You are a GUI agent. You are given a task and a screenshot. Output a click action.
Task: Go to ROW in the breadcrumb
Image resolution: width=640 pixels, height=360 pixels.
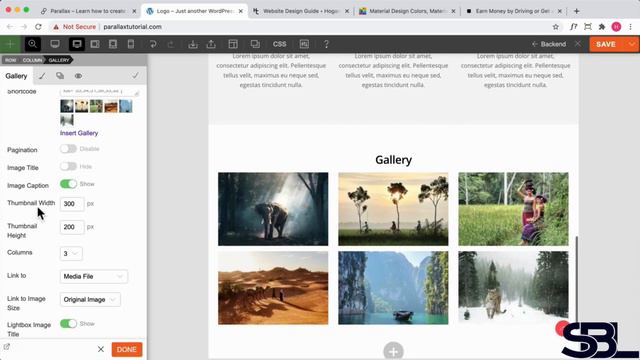tap(11, 60)
